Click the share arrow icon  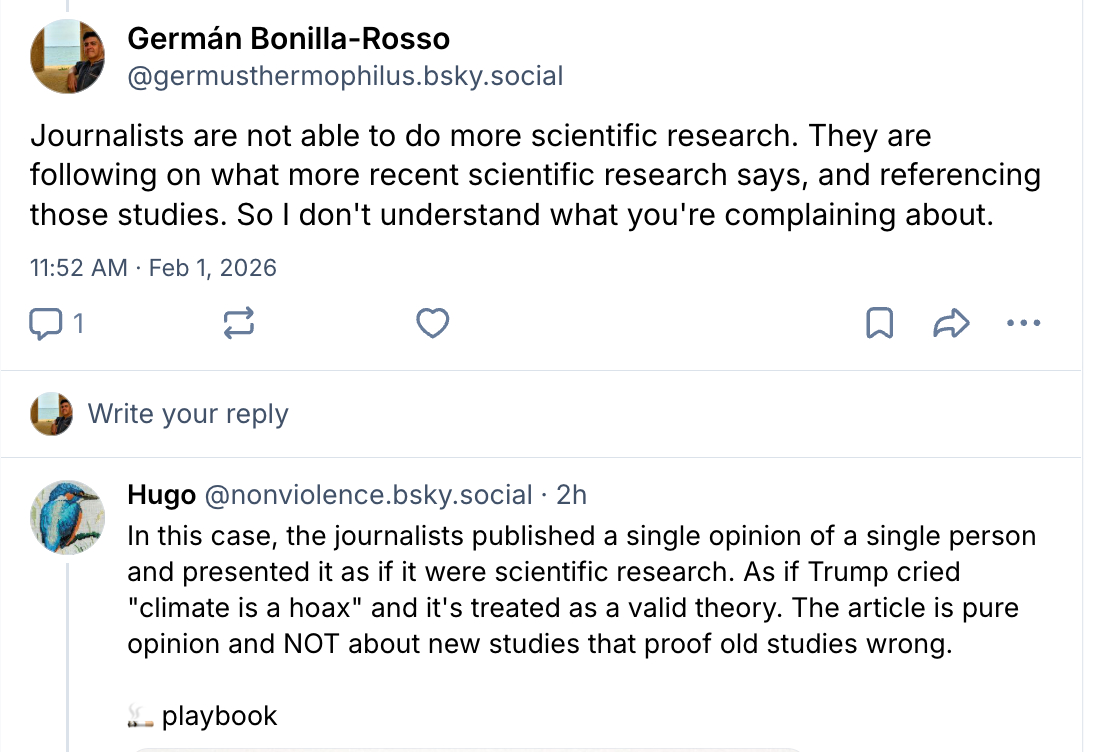[x=950, y=323]
